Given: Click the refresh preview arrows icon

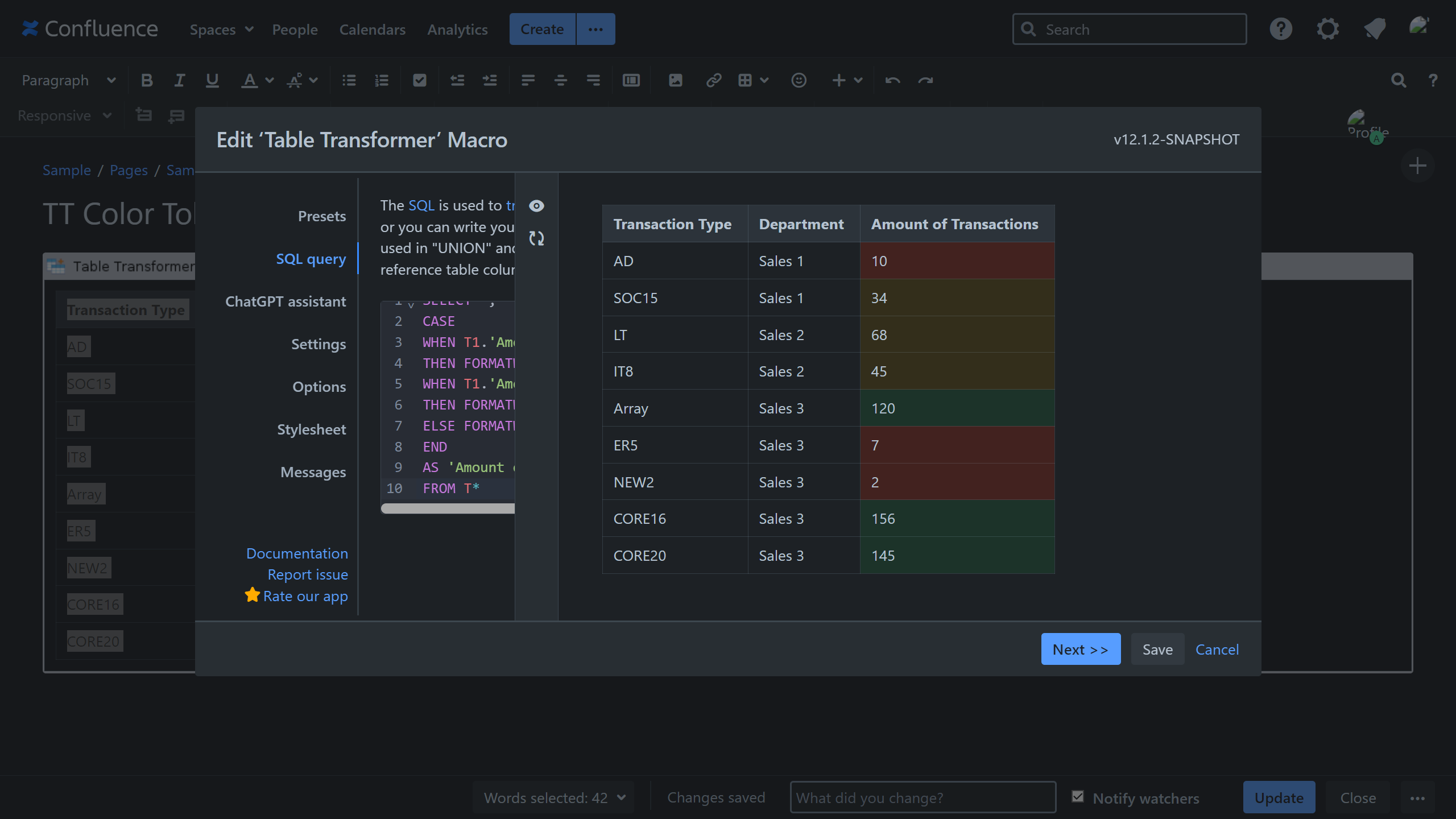Looking at the screenshot, I should pos(536,238).
